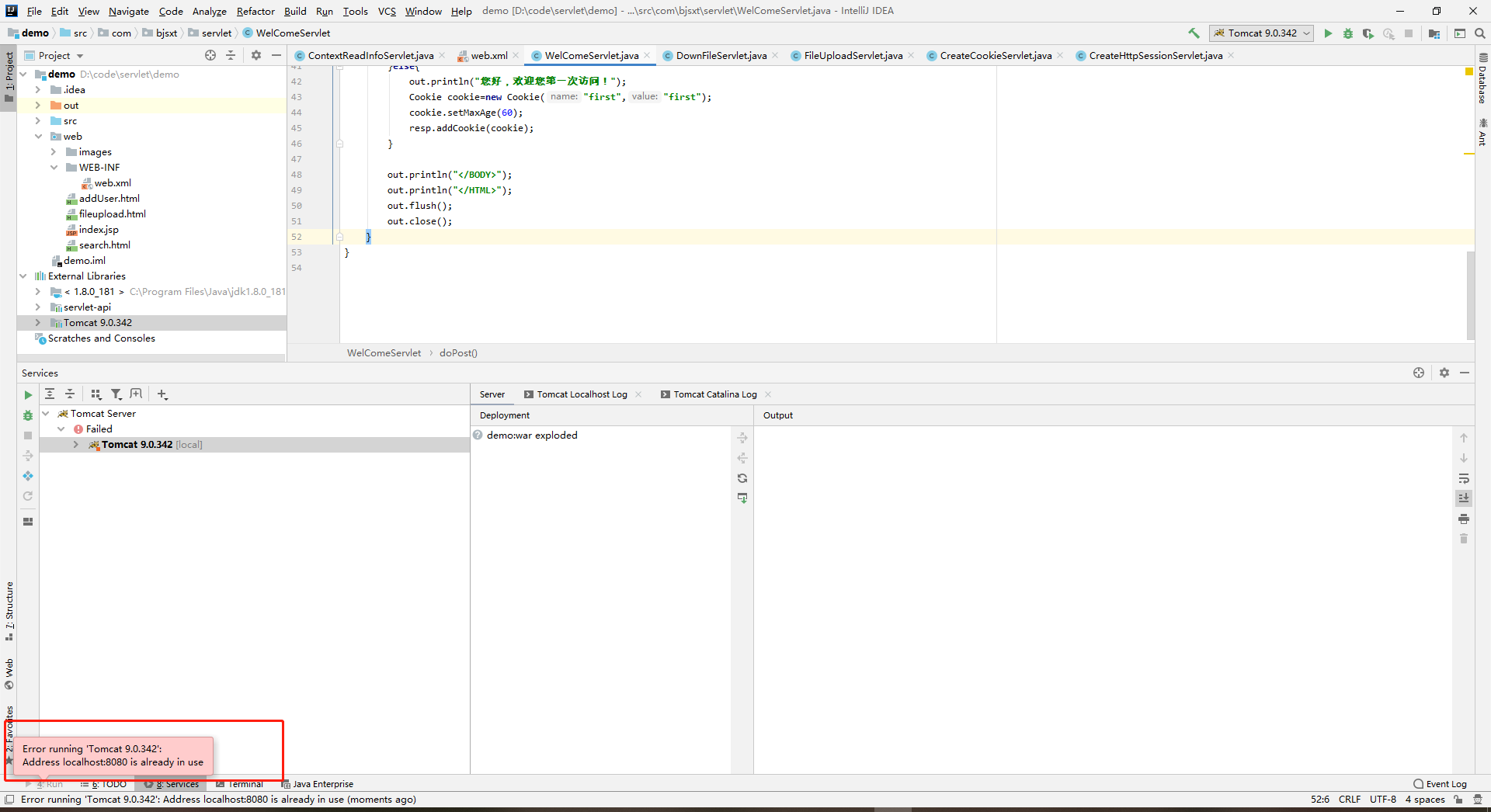Toggle scroll to end in Output pane
The image size is (1491, 812).
point(1464,498)
